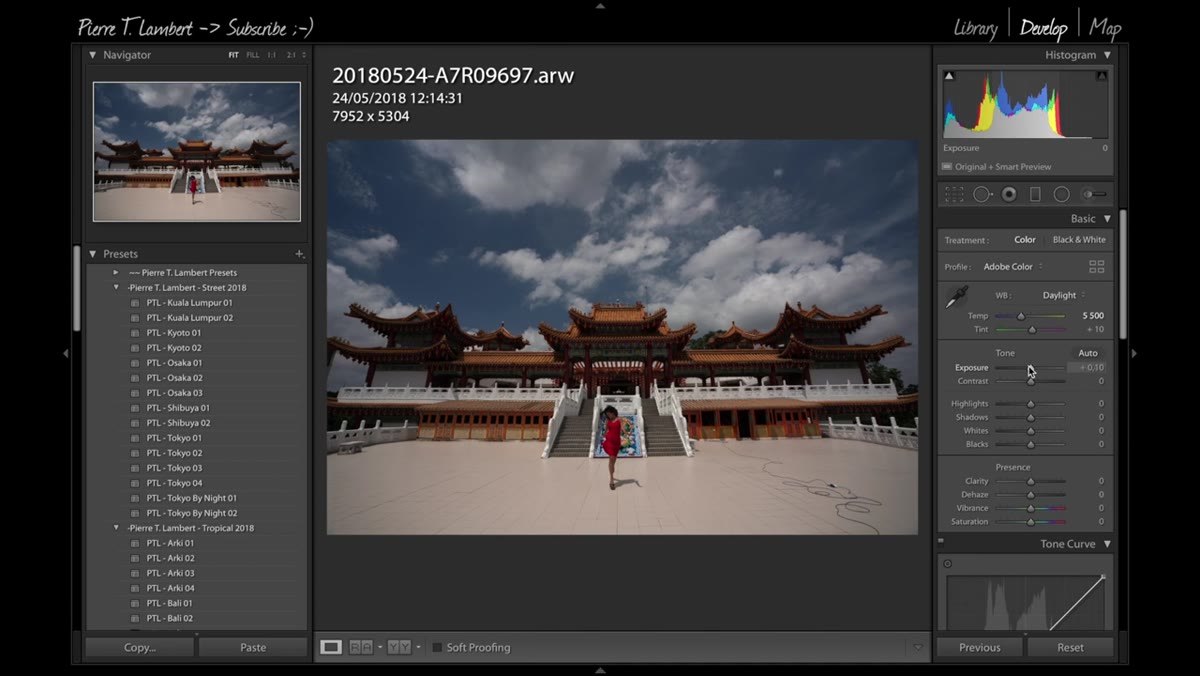The height and width of the screenshot is (676, 1200).
Task: Click PTL - Arki 02 preset icon
Action: [x=135, y=558]
